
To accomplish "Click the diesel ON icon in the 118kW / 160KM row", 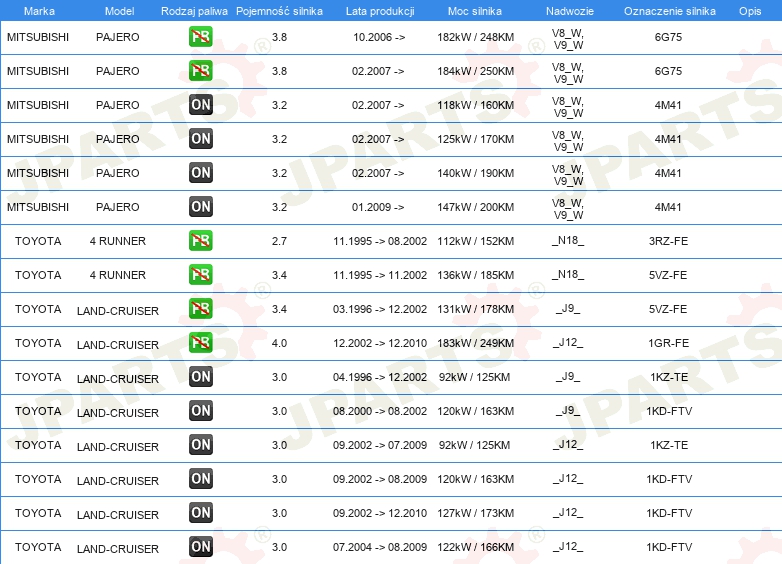I will pos(200,105).
